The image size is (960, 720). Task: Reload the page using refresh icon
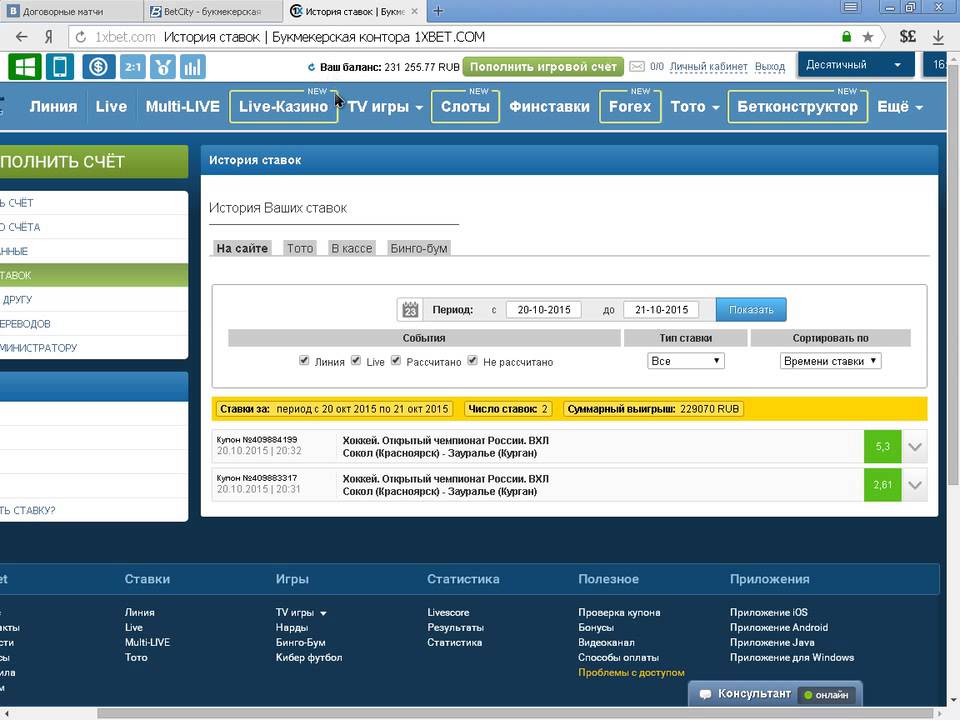coord(80,37)
